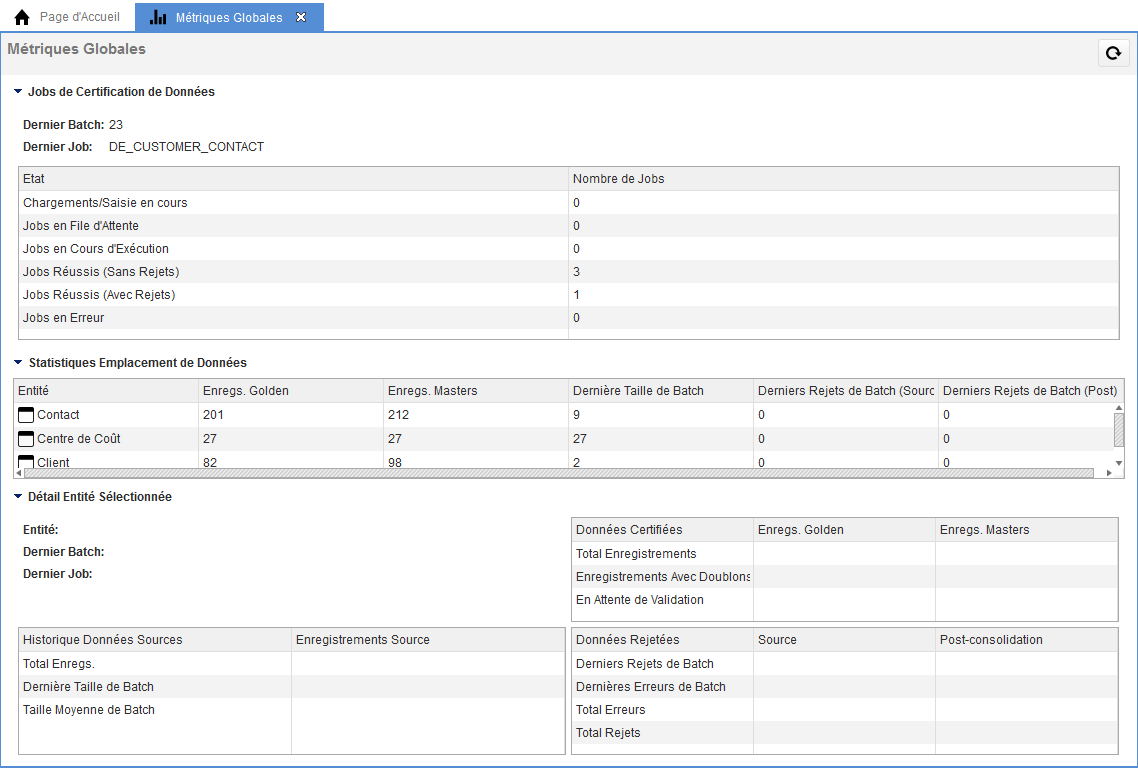Click the entity table horizontal scrollbar thumb
The height and width of the screenshot is (768, 1138).
pos(559,473)
